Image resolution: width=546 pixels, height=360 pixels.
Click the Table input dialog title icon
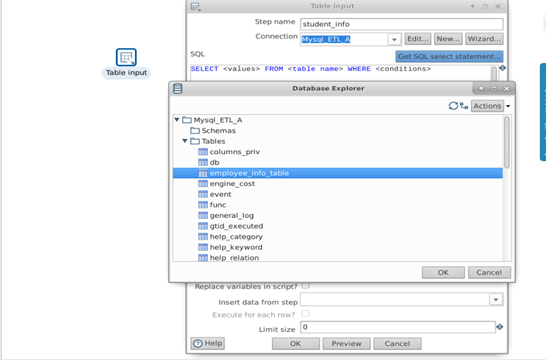(196, 7)
